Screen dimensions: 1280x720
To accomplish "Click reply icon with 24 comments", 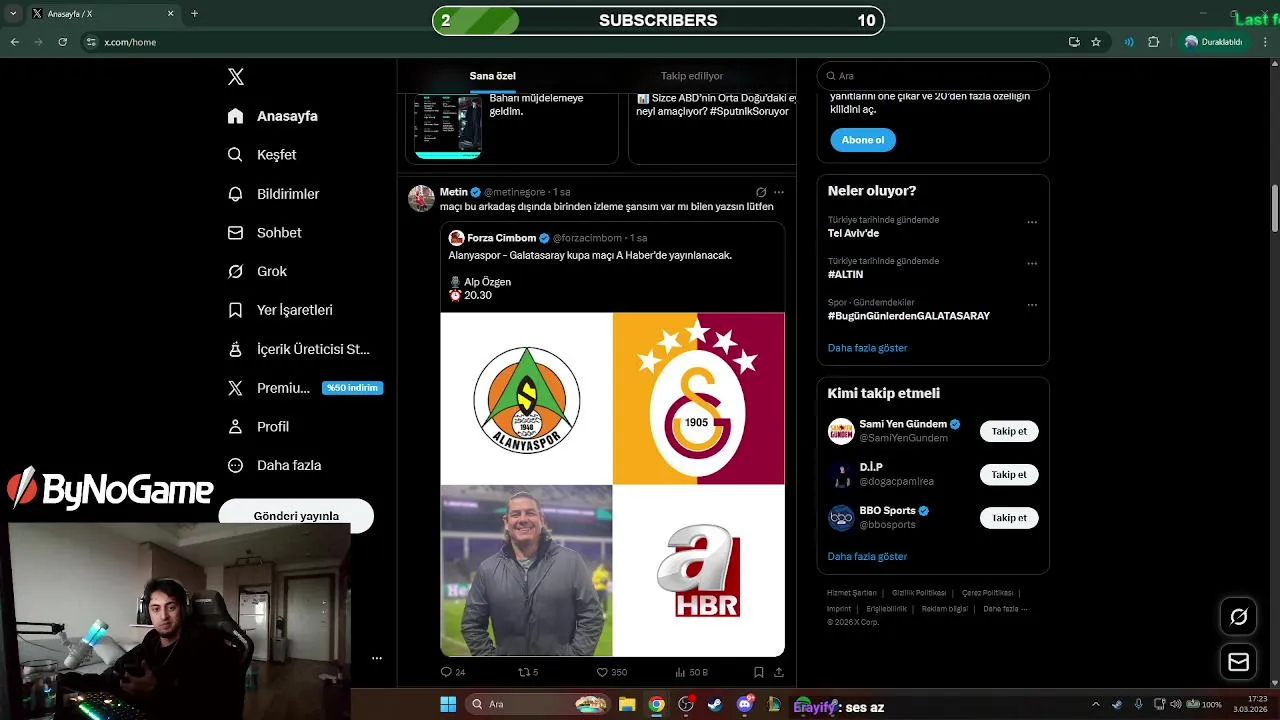I will pos(446,672).
